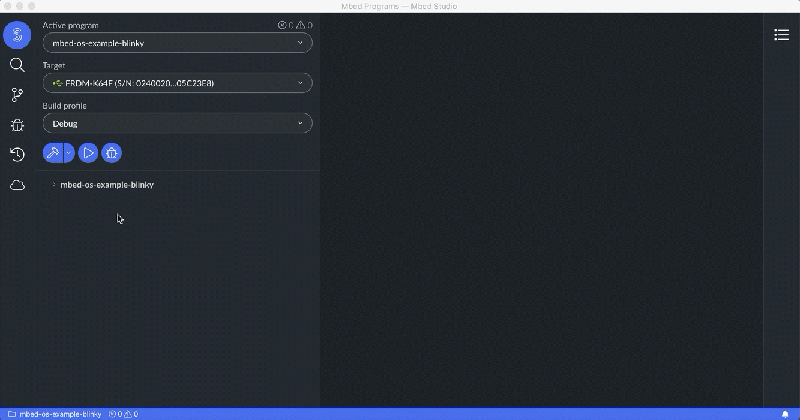Open the Target FRDM-K64F dropdown
This screenshot has width=800, height=420.
click(178, 83)
